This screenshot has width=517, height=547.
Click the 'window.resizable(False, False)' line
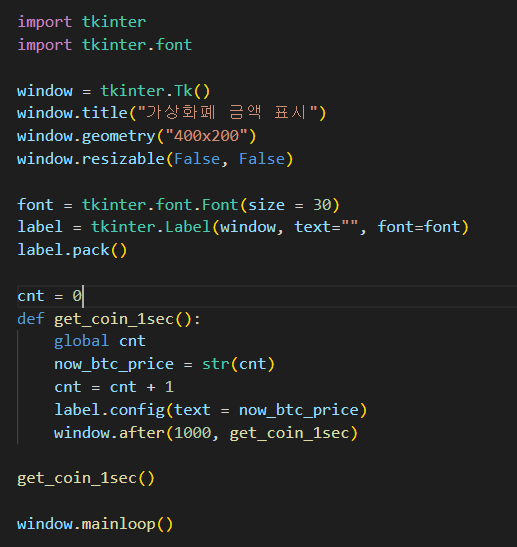pyautogui.click(x=155, y=159)
